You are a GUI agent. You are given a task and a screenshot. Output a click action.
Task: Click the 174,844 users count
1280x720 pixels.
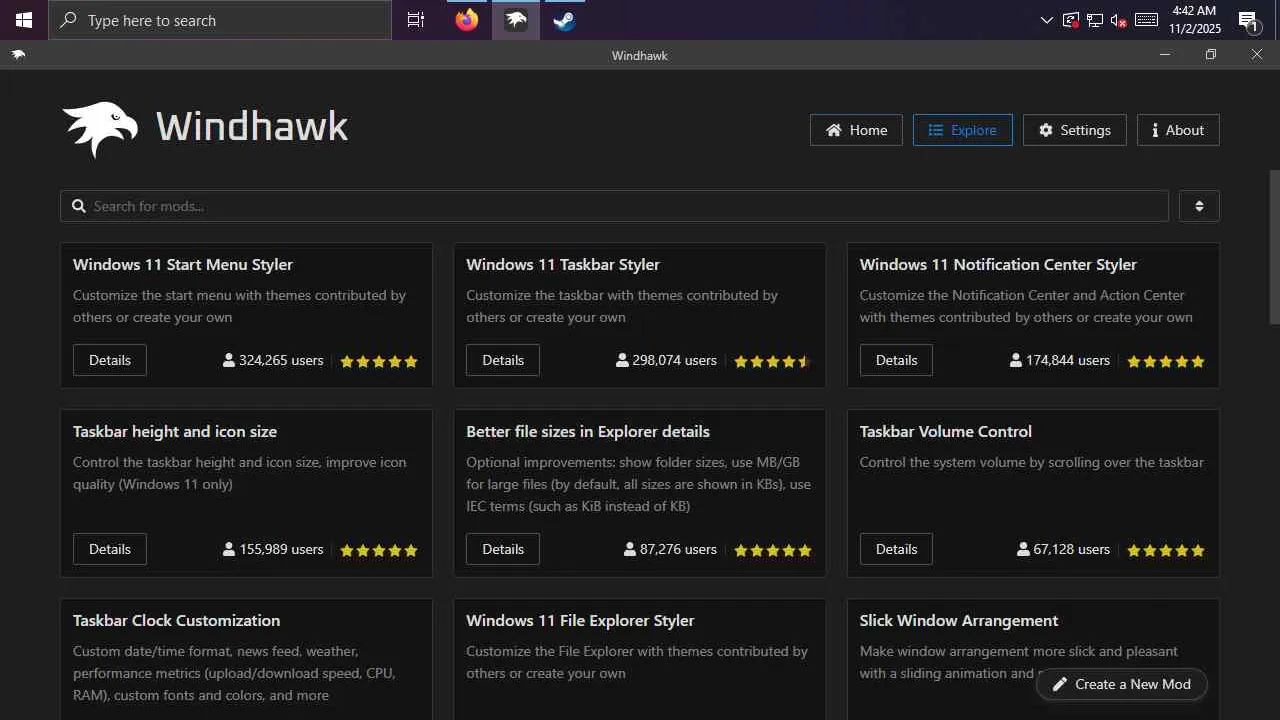[x=1060, y=360]
